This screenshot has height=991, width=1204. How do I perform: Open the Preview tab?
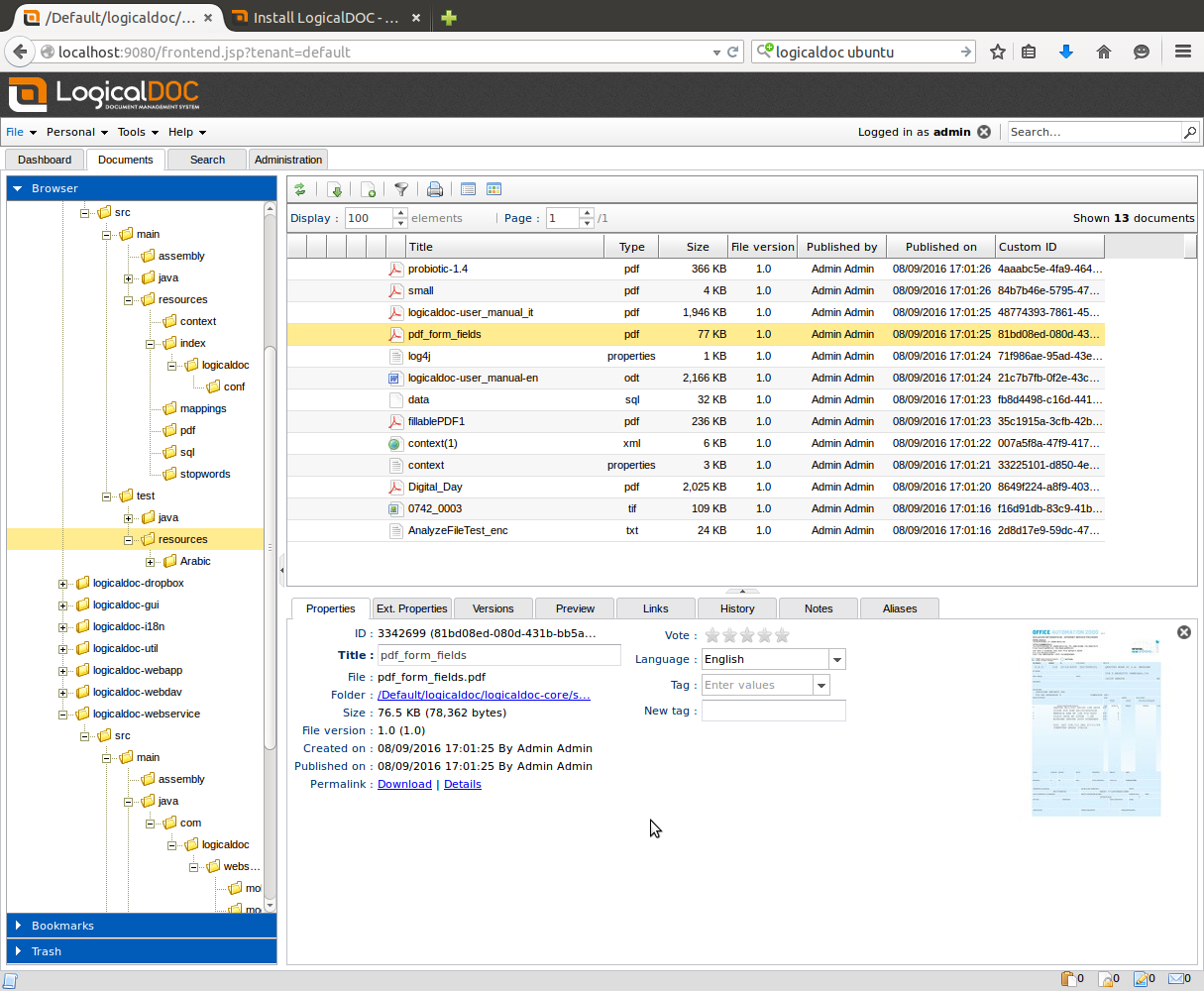[575, 608]
